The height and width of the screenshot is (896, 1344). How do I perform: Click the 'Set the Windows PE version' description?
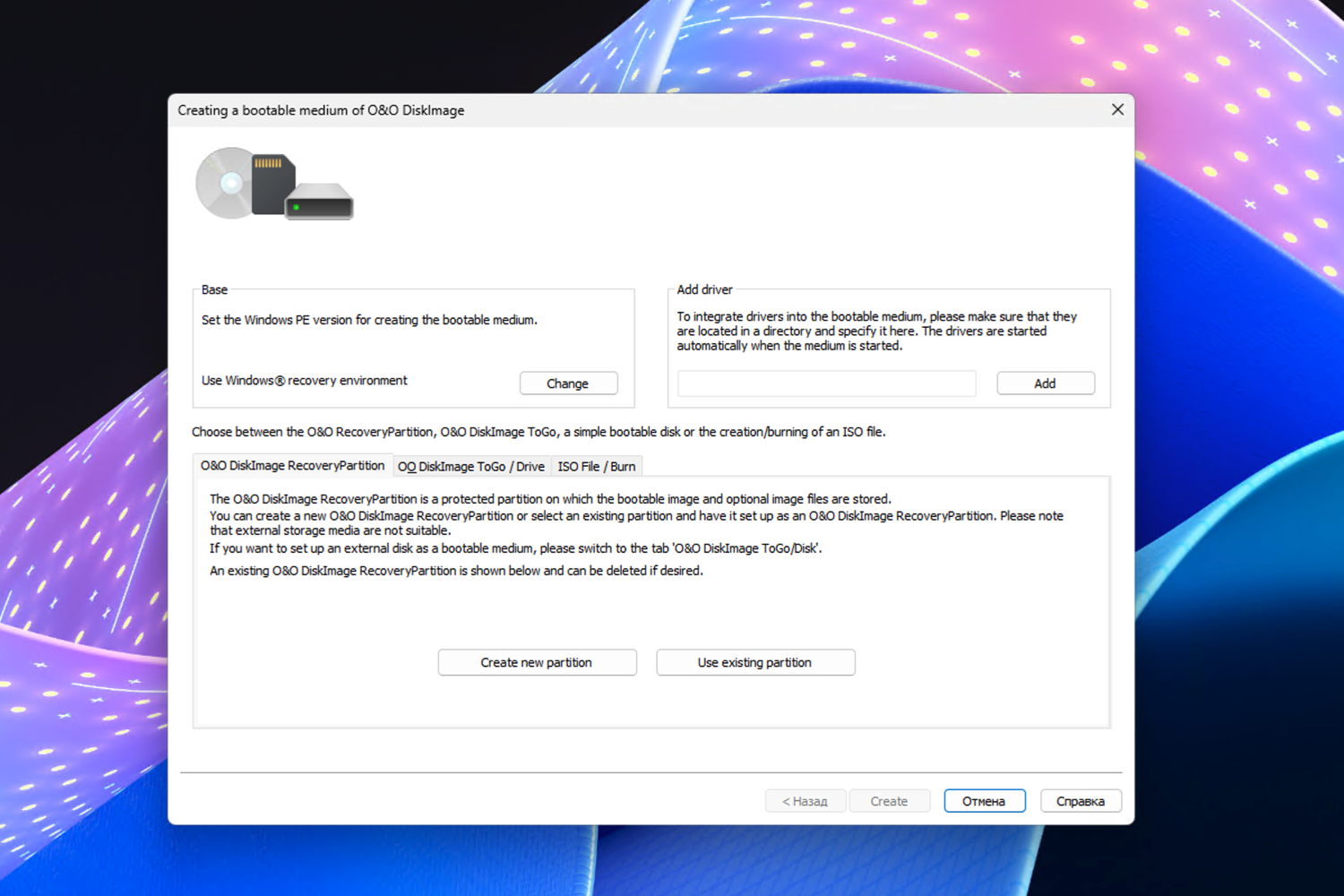[x=369, y=320]
